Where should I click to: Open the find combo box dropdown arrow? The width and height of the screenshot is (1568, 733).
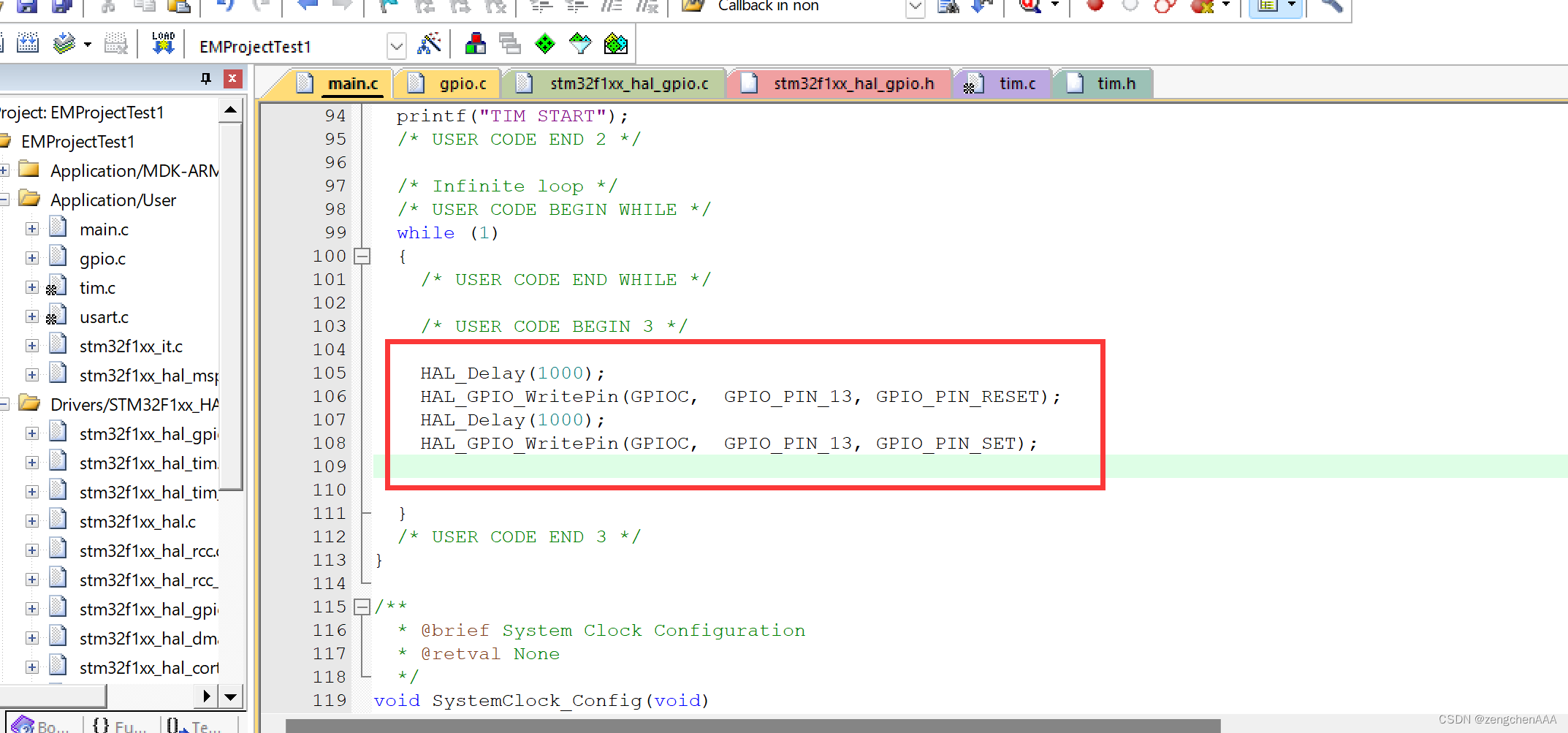point(916,7)
